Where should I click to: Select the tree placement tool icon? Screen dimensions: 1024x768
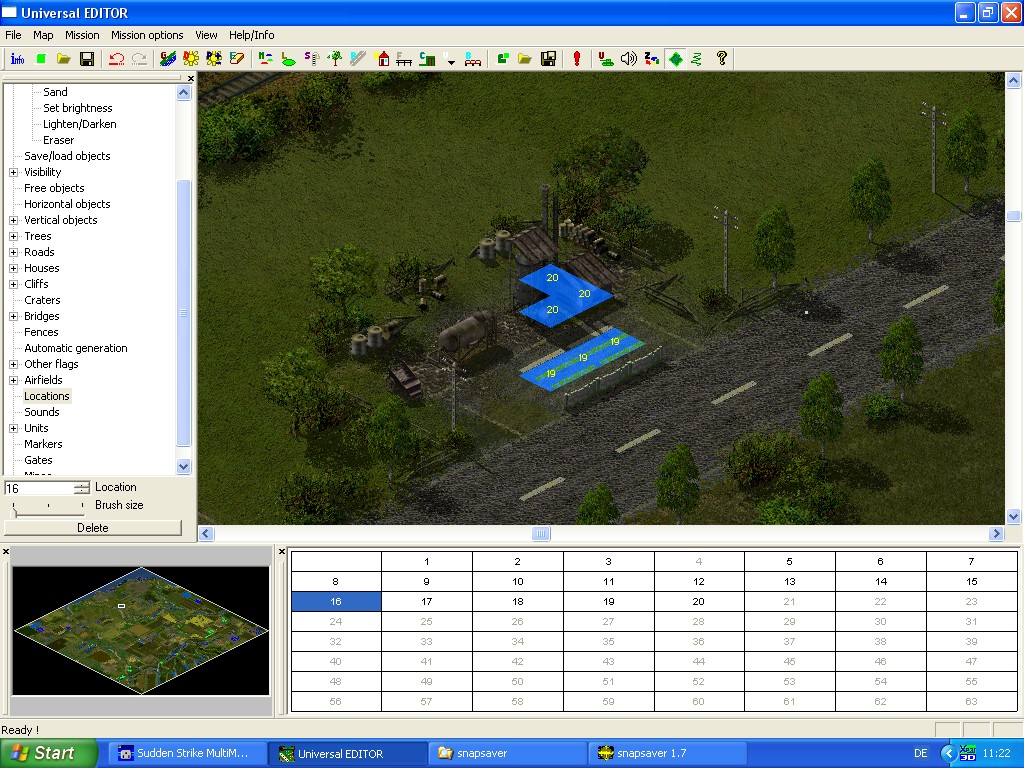[x=335, y=59]
